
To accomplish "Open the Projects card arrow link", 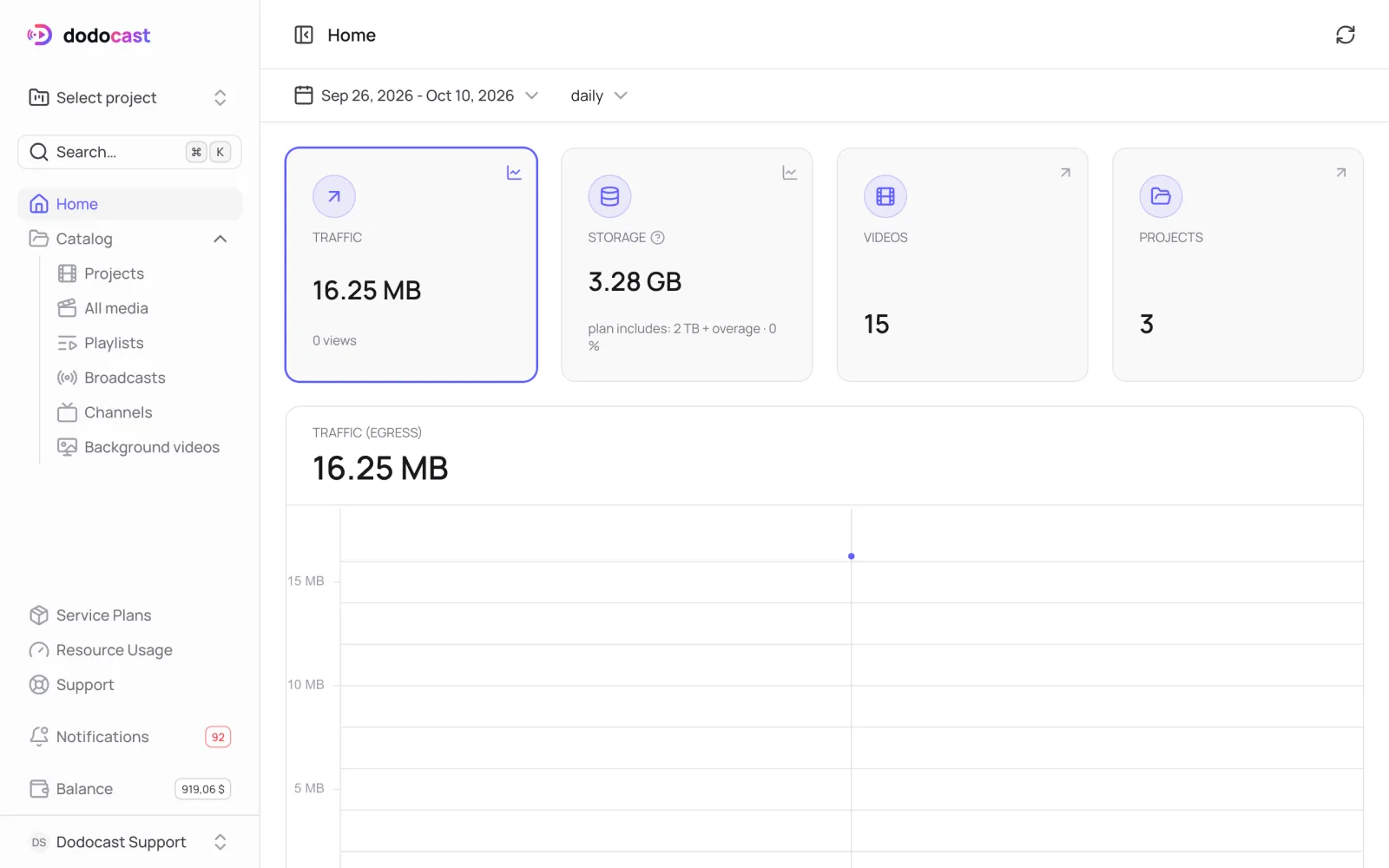I will (x=1340, y=173).
